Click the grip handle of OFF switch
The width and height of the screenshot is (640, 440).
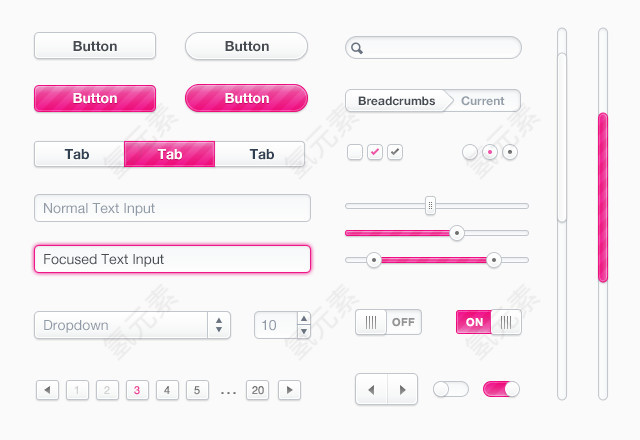[x=371, y=322]
